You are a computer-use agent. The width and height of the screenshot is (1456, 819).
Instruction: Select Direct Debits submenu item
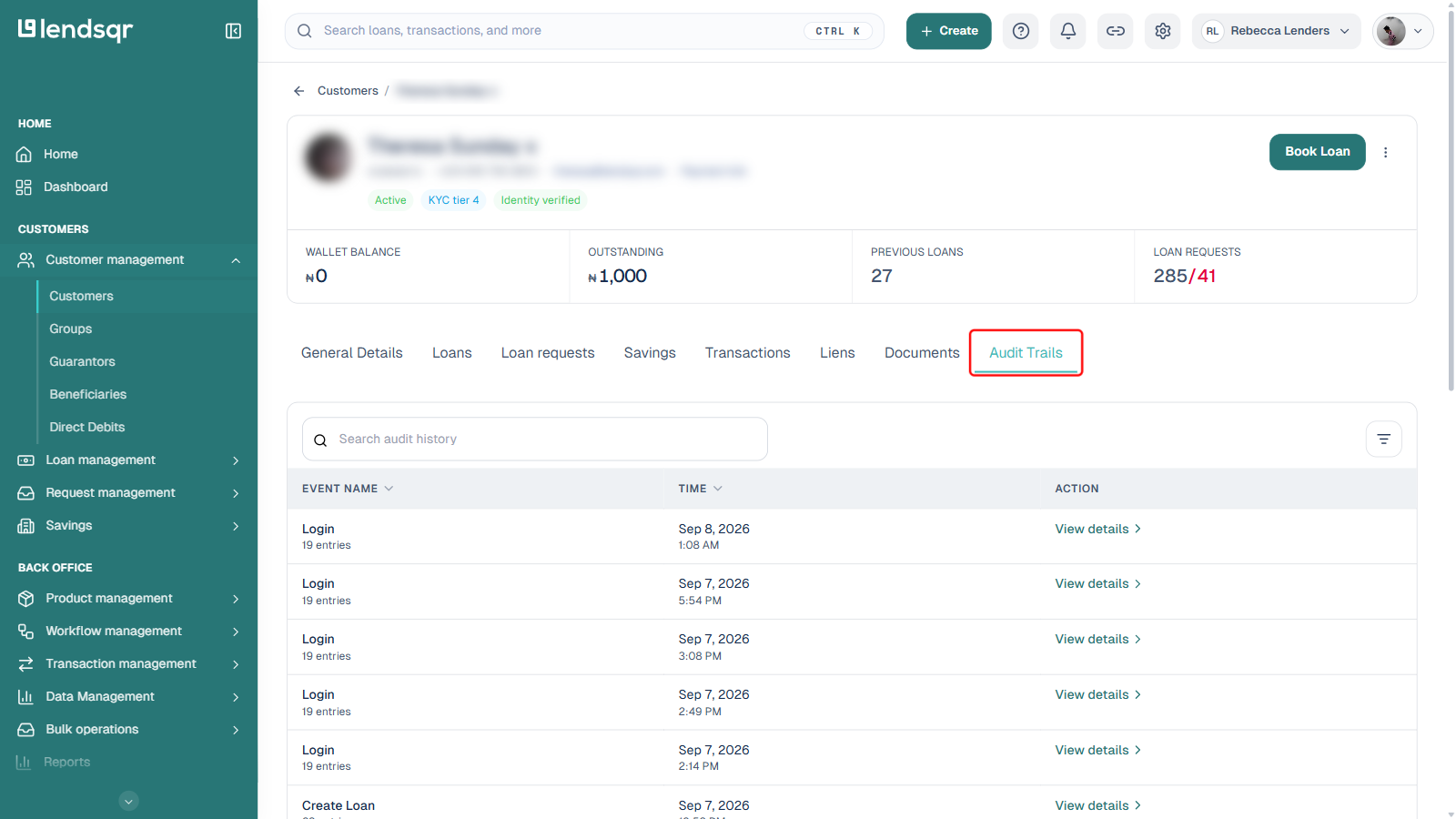[x=86, y=428]
